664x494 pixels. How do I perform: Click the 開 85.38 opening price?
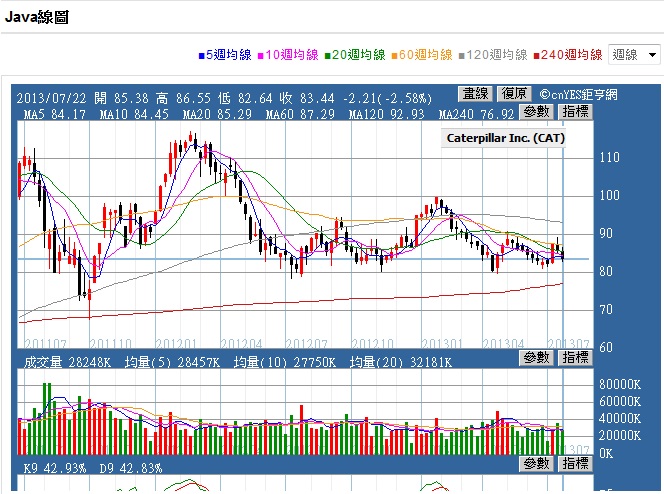tap(121, 99)
